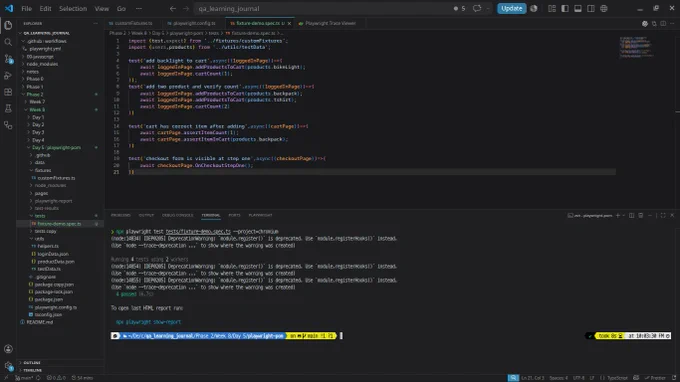Open the Search view in activity bar
Image resolution: width=680 pixels, height=382 pixels.
click(x=8, y=42)
